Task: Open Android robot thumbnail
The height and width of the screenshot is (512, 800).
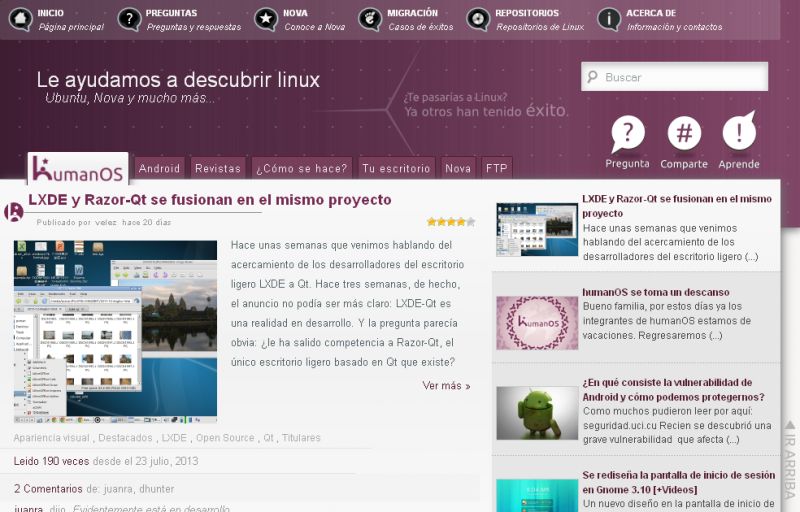Action: [x=537, y=413]
